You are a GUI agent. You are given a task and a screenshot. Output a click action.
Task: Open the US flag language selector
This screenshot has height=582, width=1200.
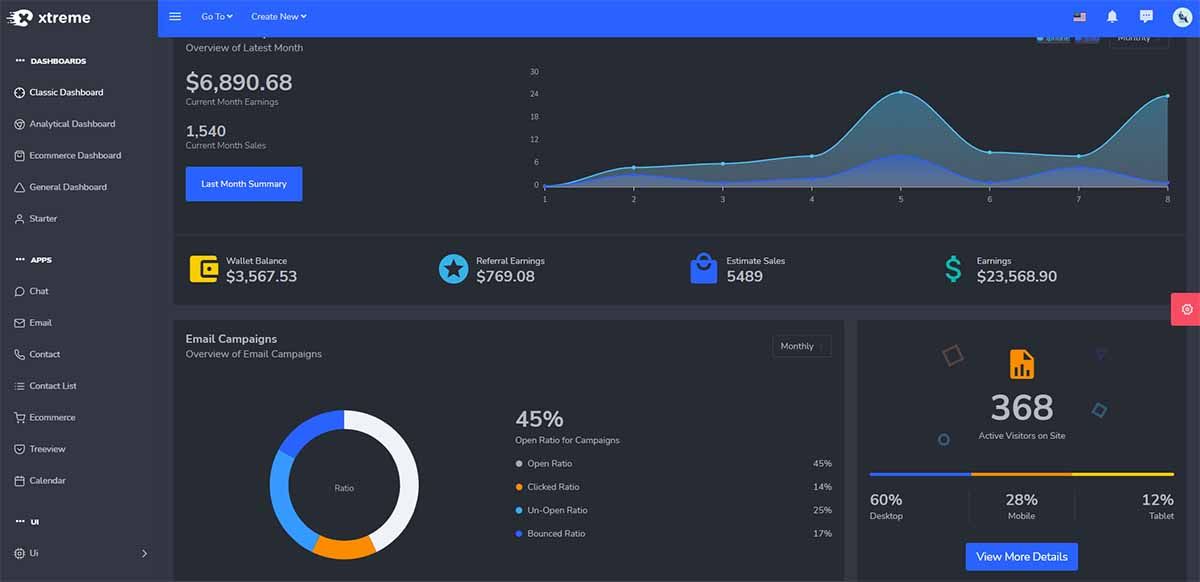pyautogui.click(x=1080, y=17)
